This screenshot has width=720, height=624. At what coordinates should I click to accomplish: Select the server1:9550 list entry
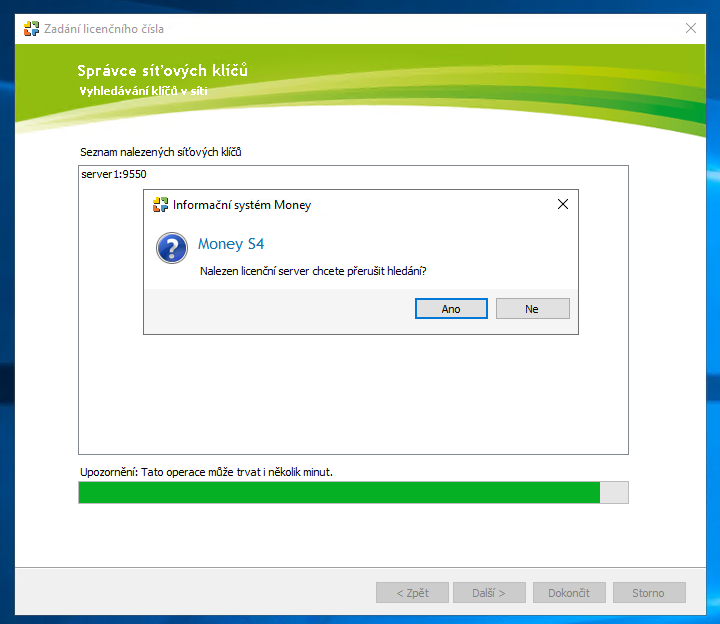coord(114,175)
